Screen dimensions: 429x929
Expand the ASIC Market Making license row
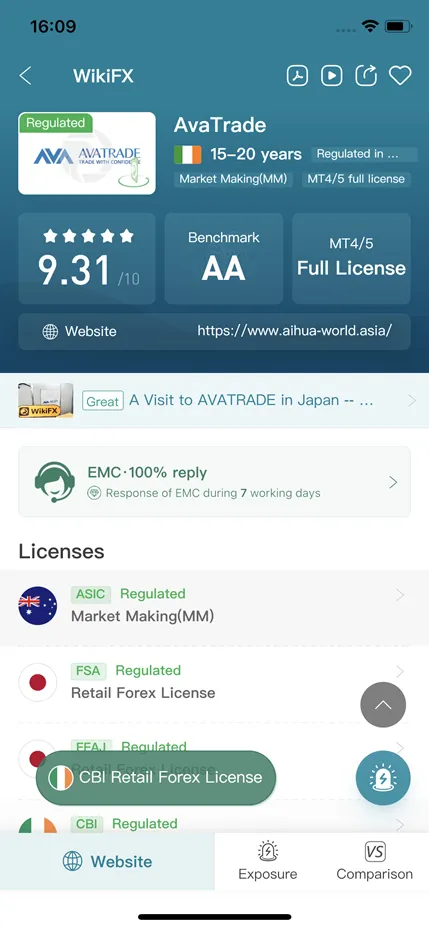(214, 607)
